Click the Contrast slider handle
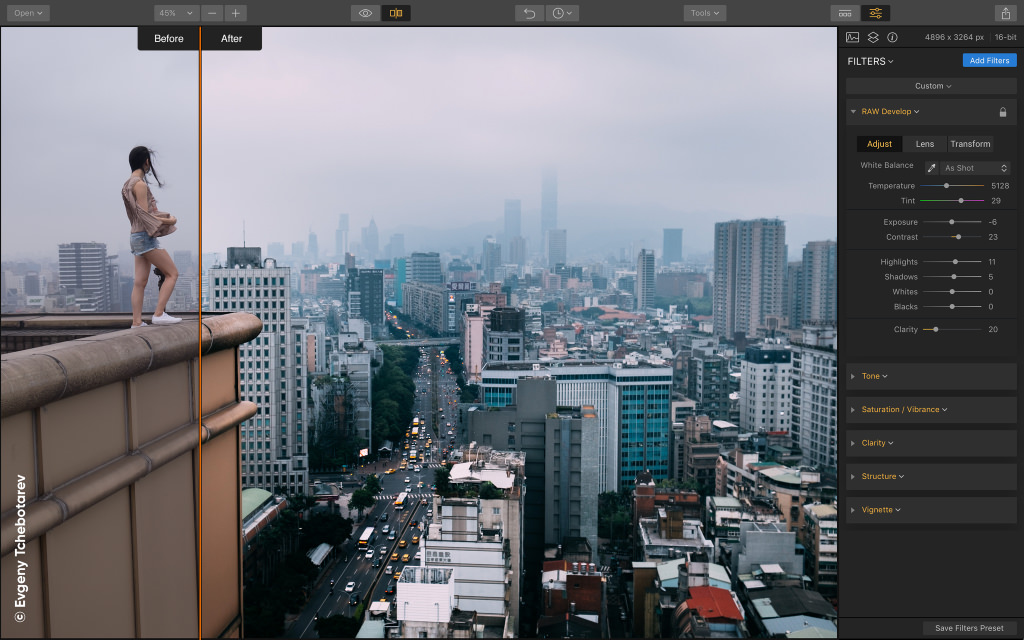This screenshot has height=640, width=1024. tap(958, 237)
